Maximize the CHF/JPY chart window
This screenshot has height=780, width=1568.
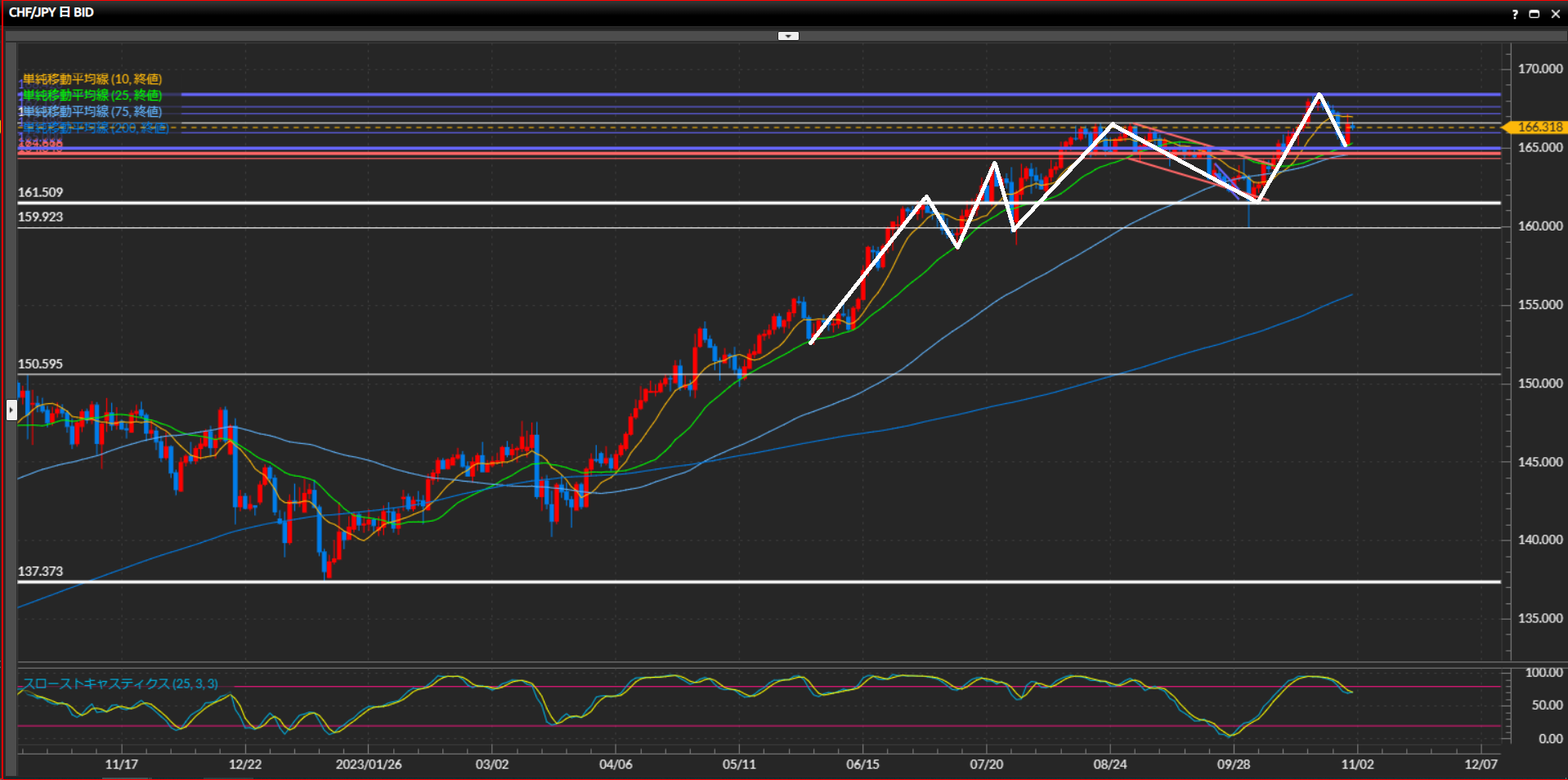click(1534, 14)
